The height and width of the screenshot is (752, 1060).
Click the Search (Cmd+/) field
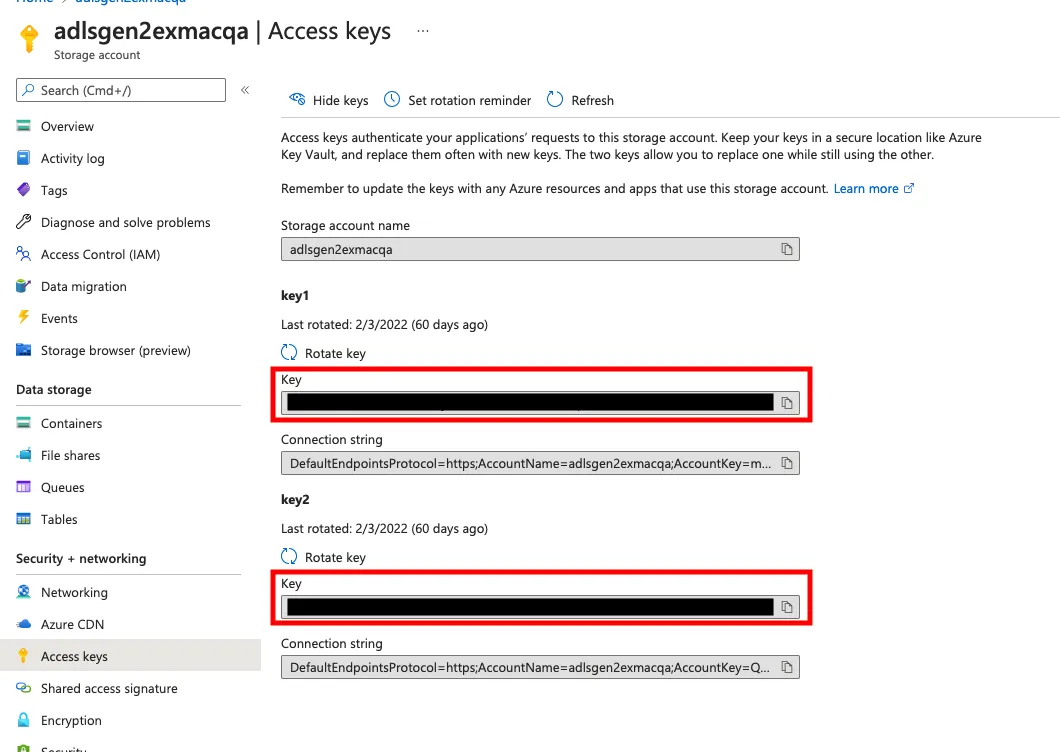point(120,89)
